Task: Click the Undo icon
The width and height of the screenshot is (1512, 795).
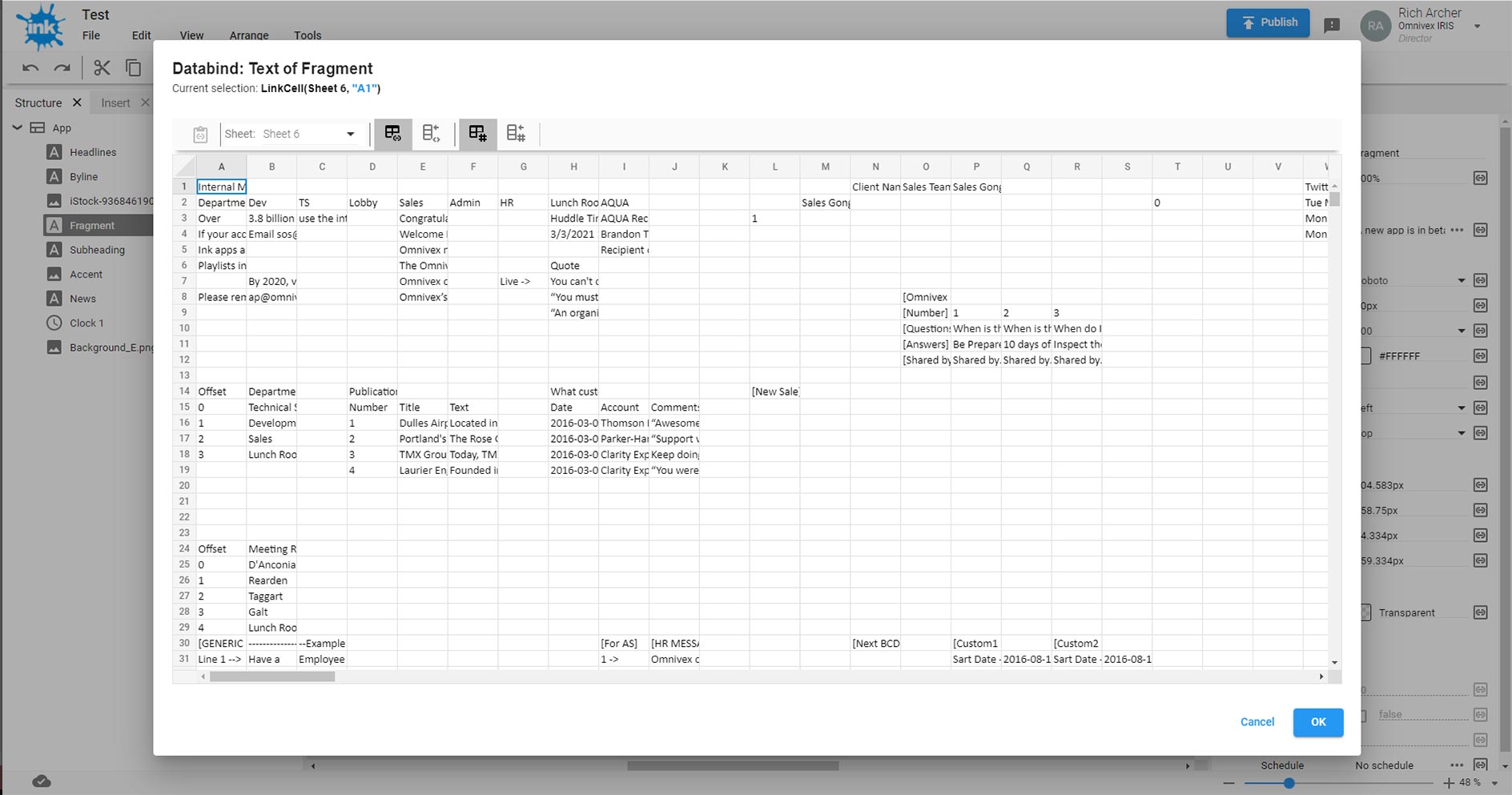Action: pos(30,68)
